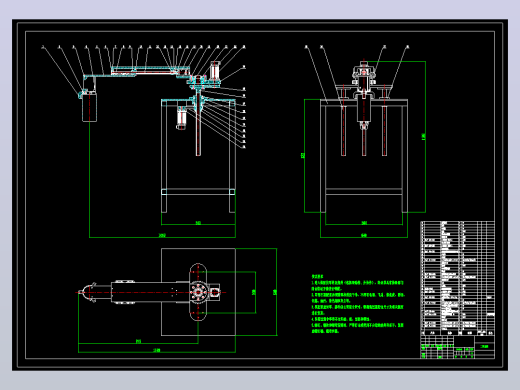Click the heading line of the technical notes

tap(317, 276)
